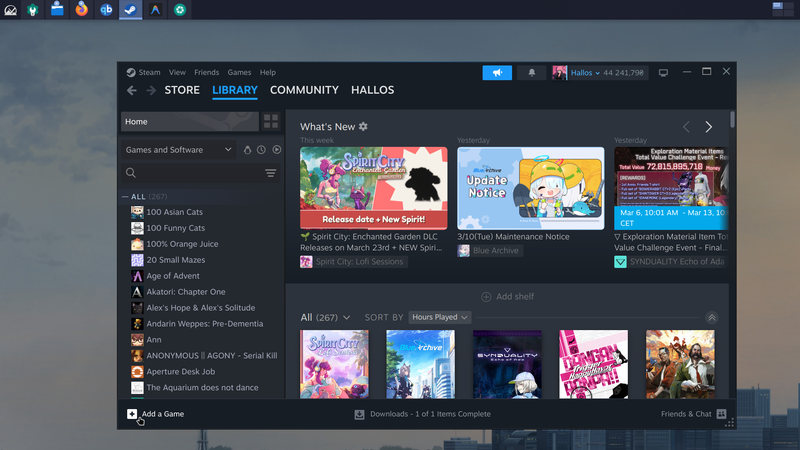This screenshot has height=450, width=800.
Task: Open Friends & Chat grid icon
Action: [x=721, y=414]
